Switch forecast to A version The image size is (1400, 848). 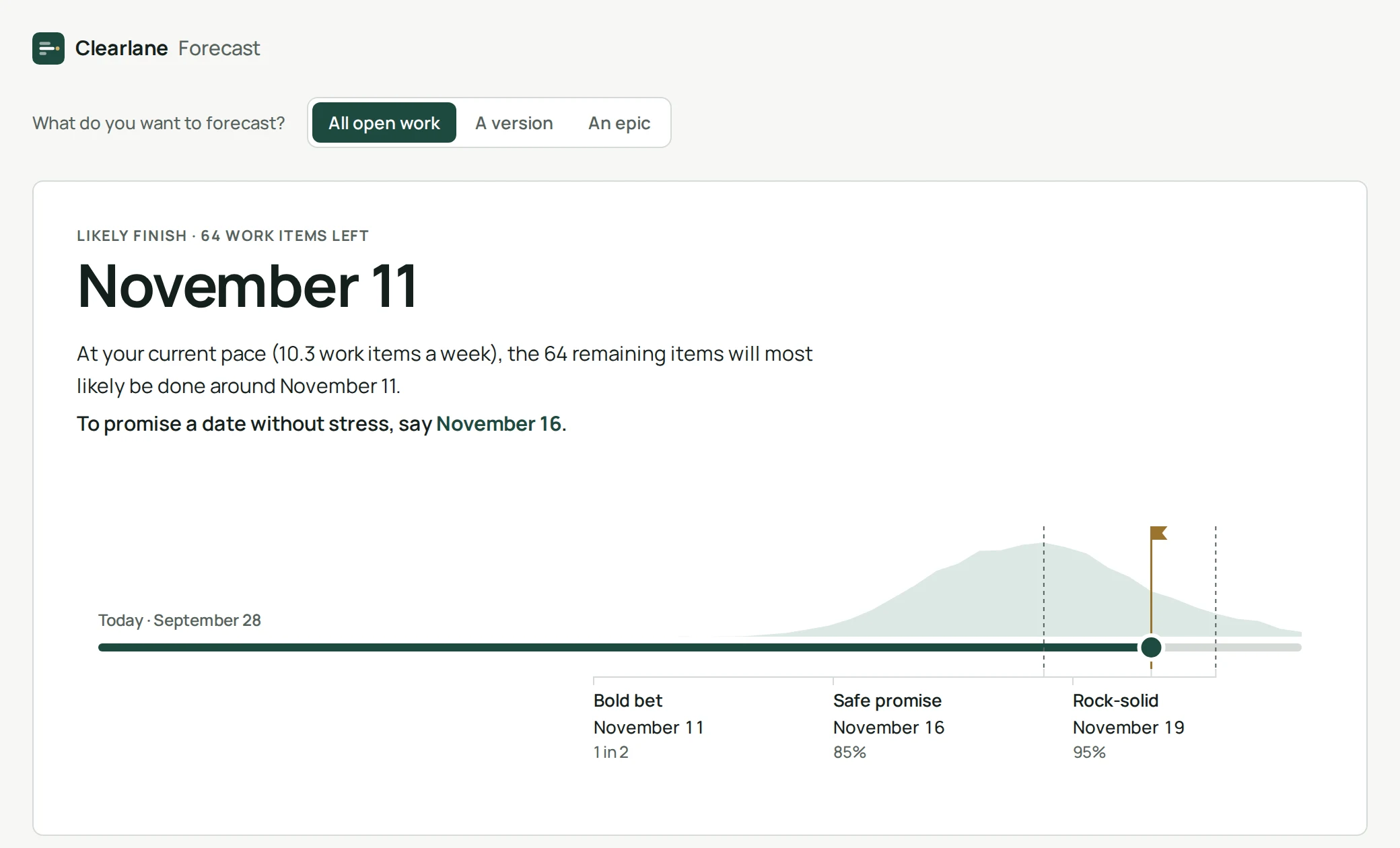pyautogui.click(x=514, y=122)
